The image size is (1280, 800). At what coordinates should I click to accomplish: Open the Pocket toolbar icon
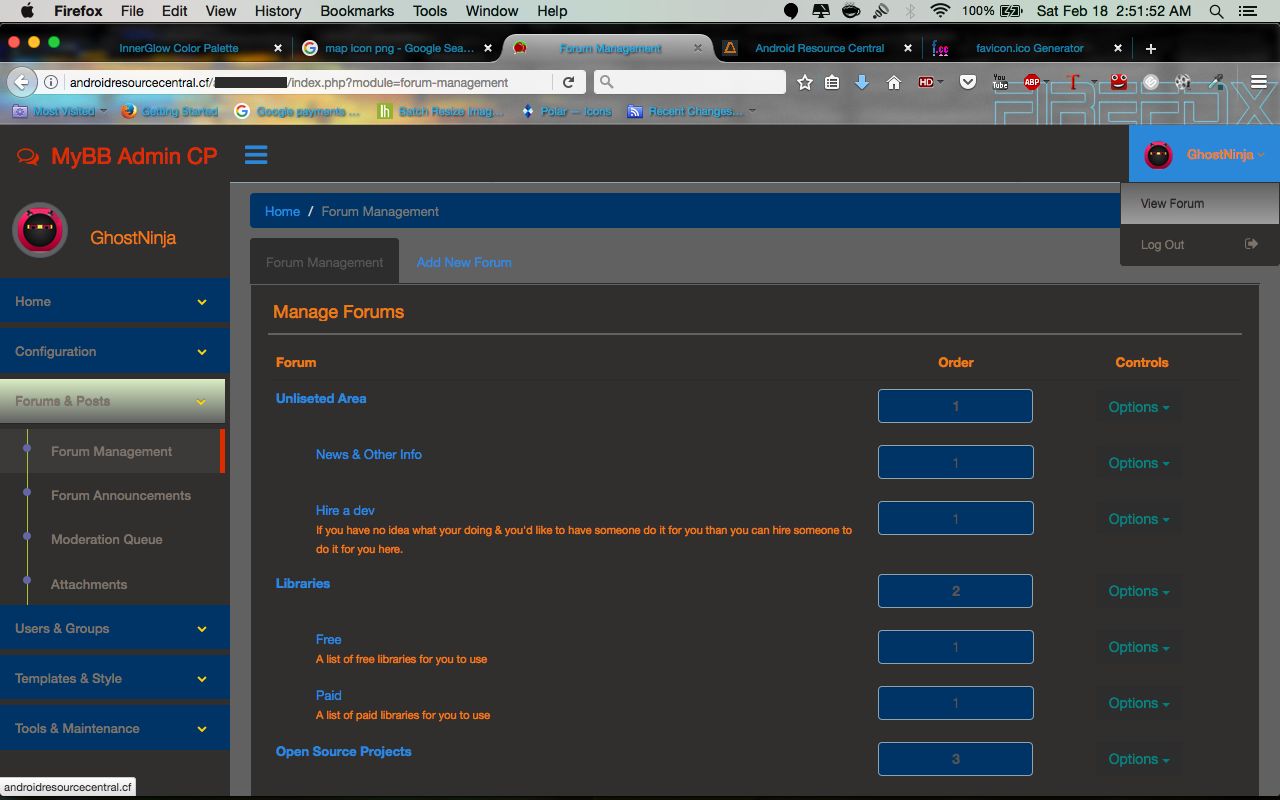(x=967, y=83)
